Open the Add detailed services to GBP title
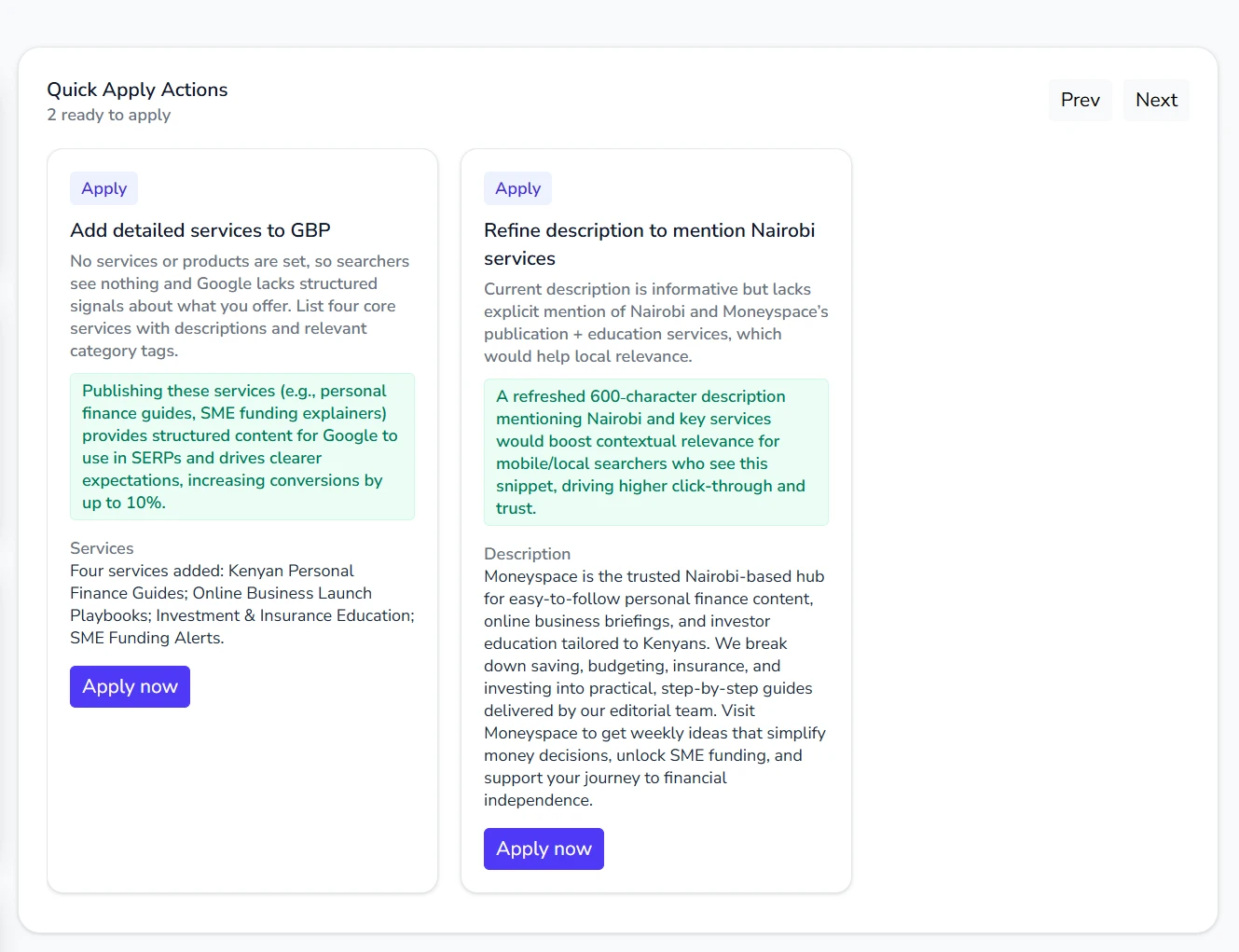 click(200, 230)
